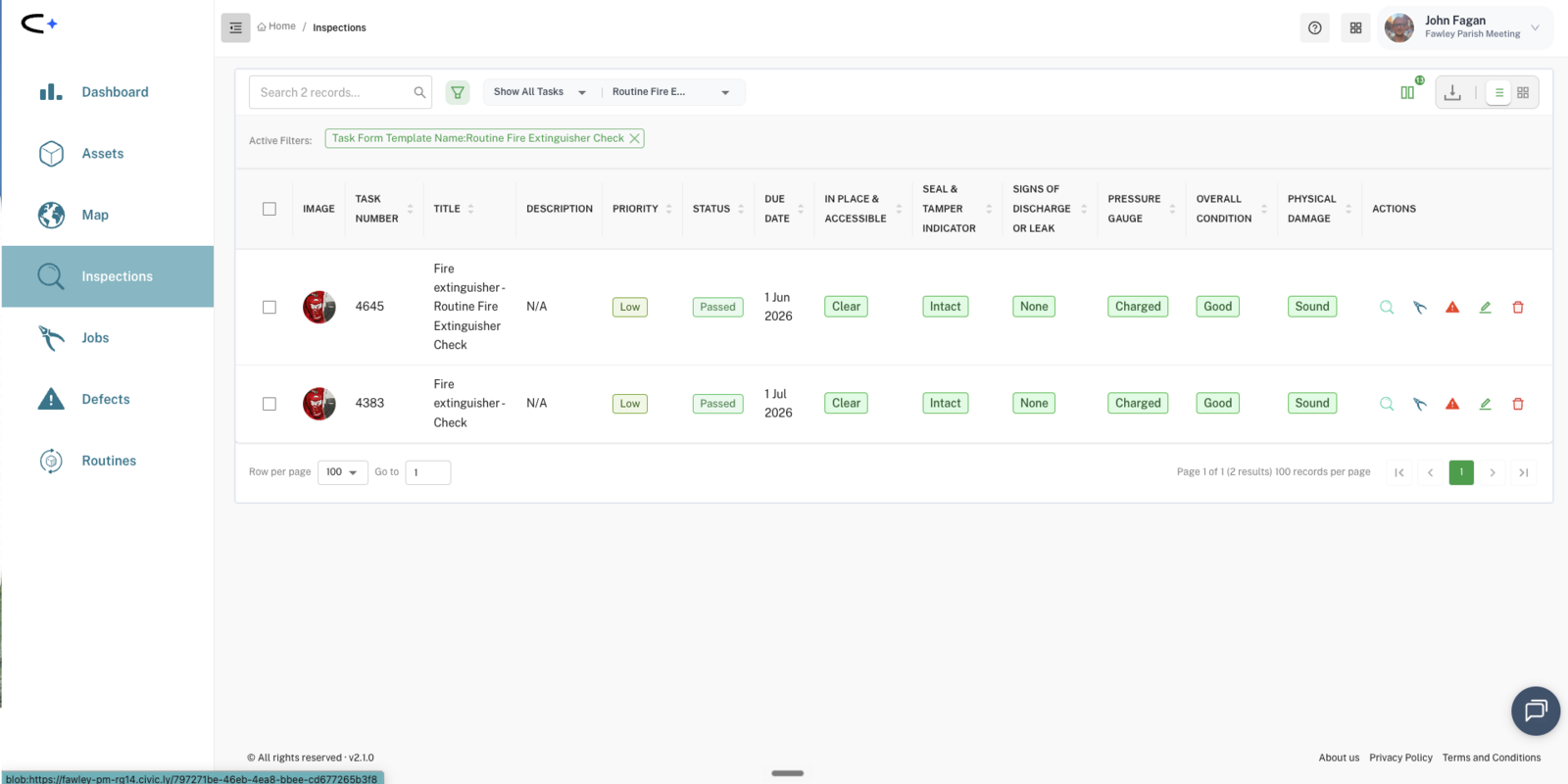The height and width of the screenshot is (784, 1568).
Task: Tick the checkbox for task 4383
Action: pos(269,404)
